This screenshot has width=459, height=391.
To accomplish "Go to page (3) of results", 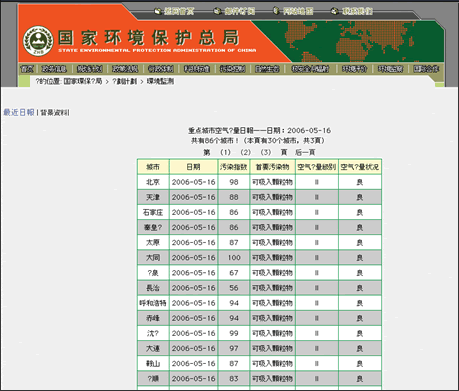I will (x=266, y=152).
